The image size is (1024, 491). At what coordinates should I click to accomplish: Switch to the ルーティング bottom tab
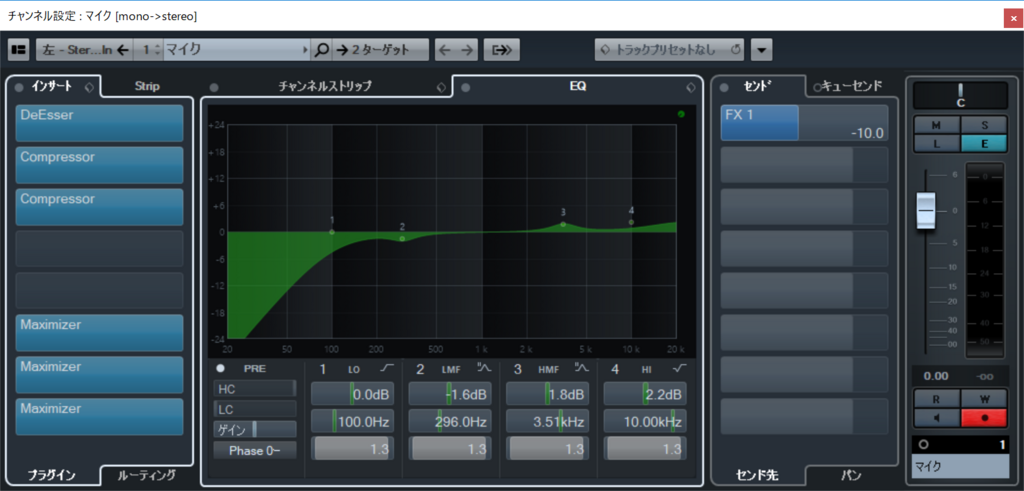147,475
